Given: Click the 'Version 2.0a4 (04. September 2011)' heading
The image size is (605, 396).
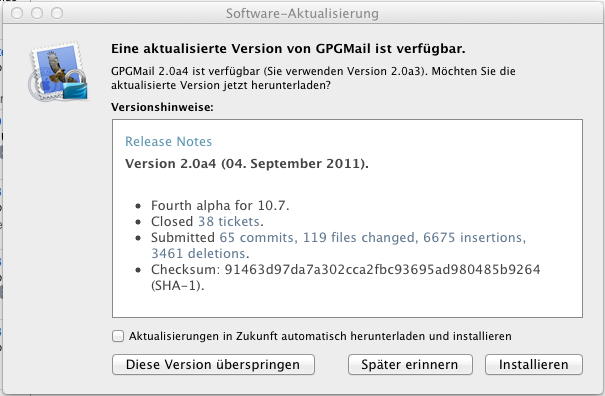Looking at the screenshot, I should (x=247, y=164).
